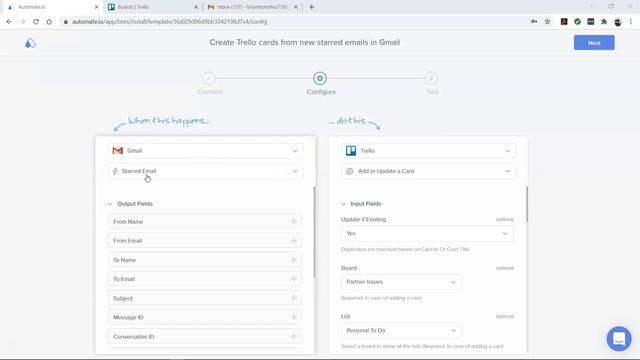Click the Add or Update a Card action icon

click(349, 171)
